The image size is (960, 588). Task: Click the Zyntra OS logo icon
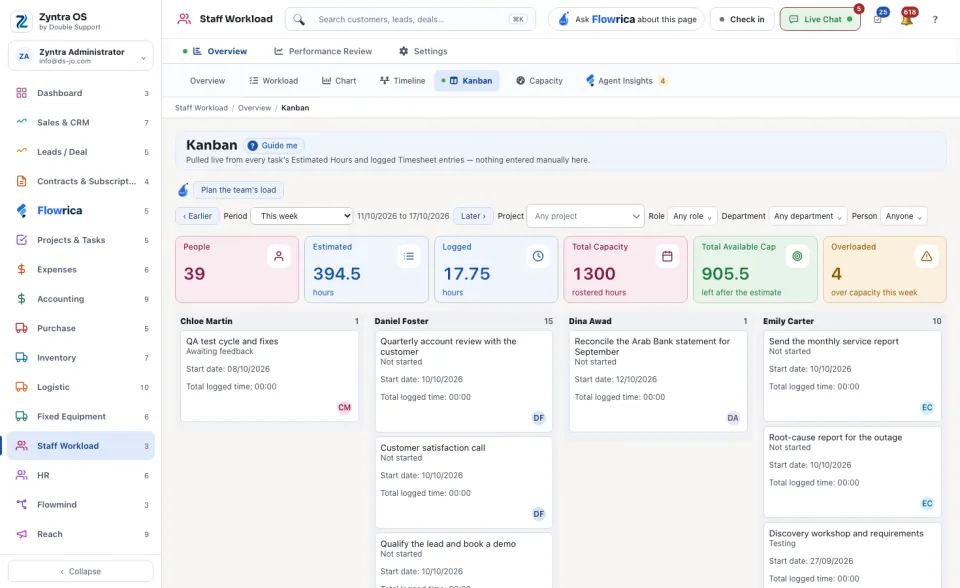point(21,21)
